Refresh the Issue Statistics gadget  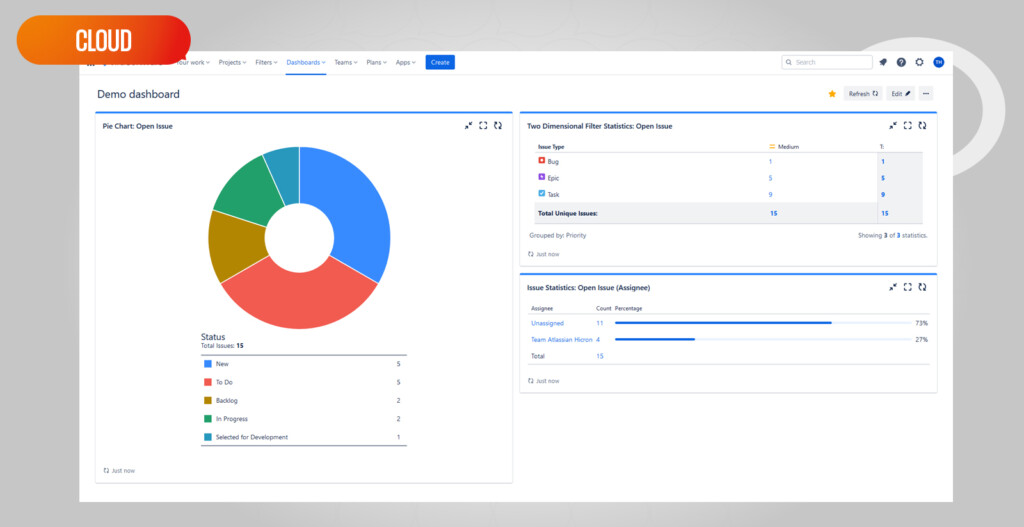(921, 287)
